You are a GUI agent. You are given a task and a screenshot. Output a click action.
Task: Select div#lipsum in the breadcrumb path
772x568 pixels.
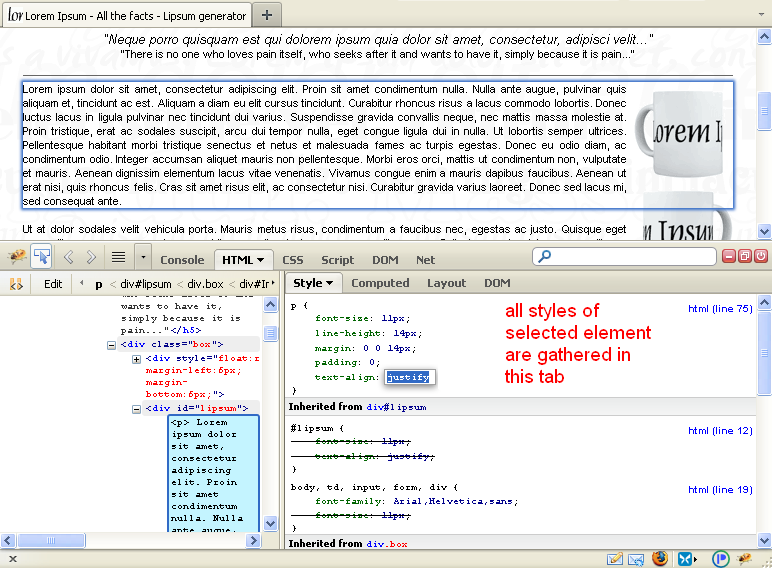coord(146,284)
